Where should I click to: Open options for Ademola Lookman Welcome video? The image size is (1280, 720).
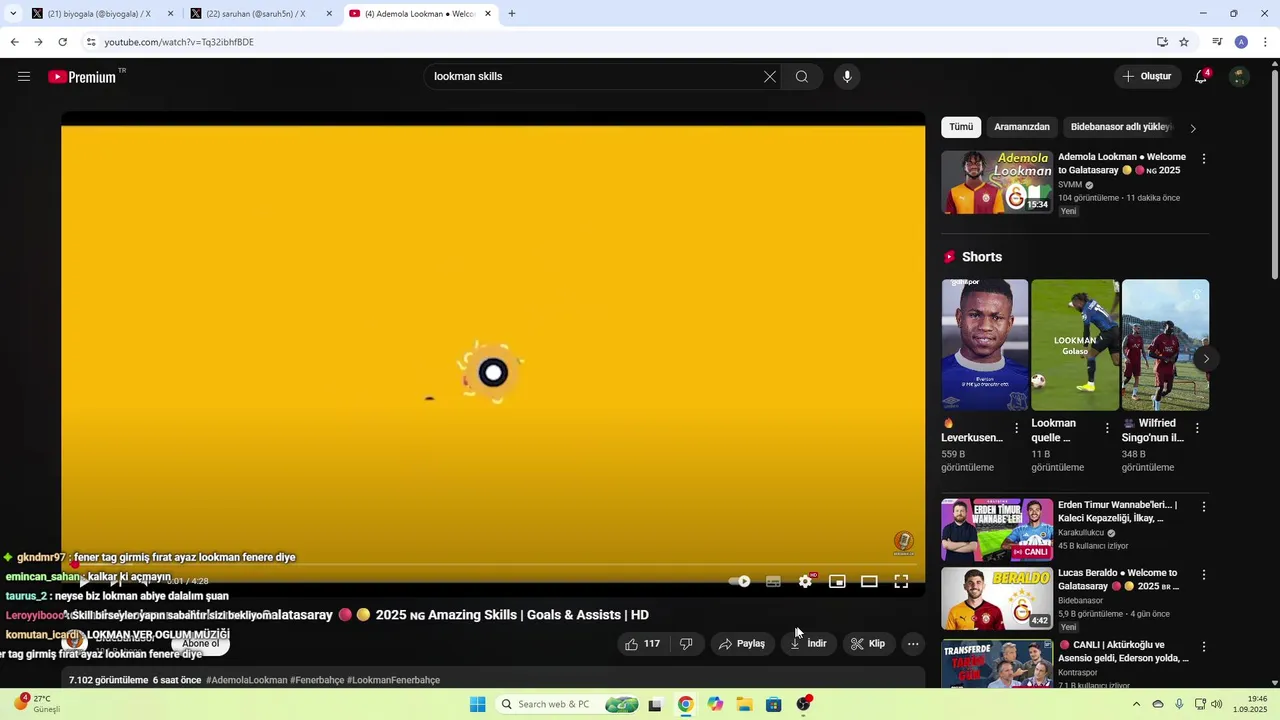tap(1204, 159)
